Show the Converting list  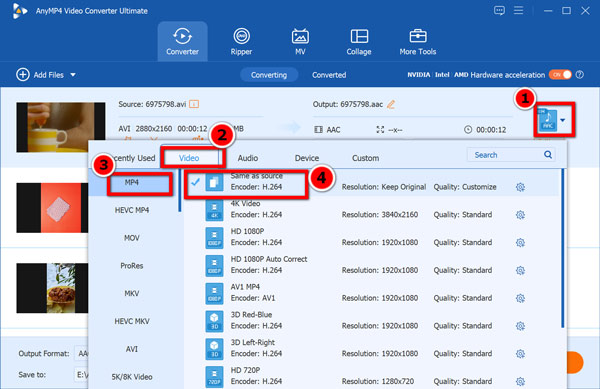[269, 75]
